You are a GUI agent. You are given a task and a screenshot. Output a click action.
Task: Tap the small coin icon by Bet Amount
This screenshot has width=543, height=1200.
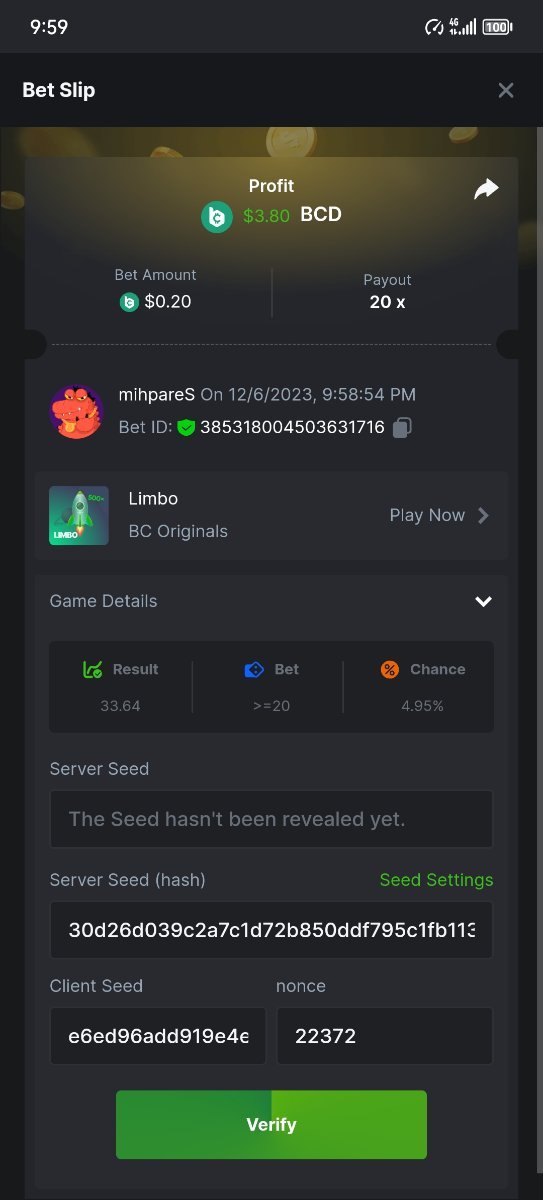(129, 302)
